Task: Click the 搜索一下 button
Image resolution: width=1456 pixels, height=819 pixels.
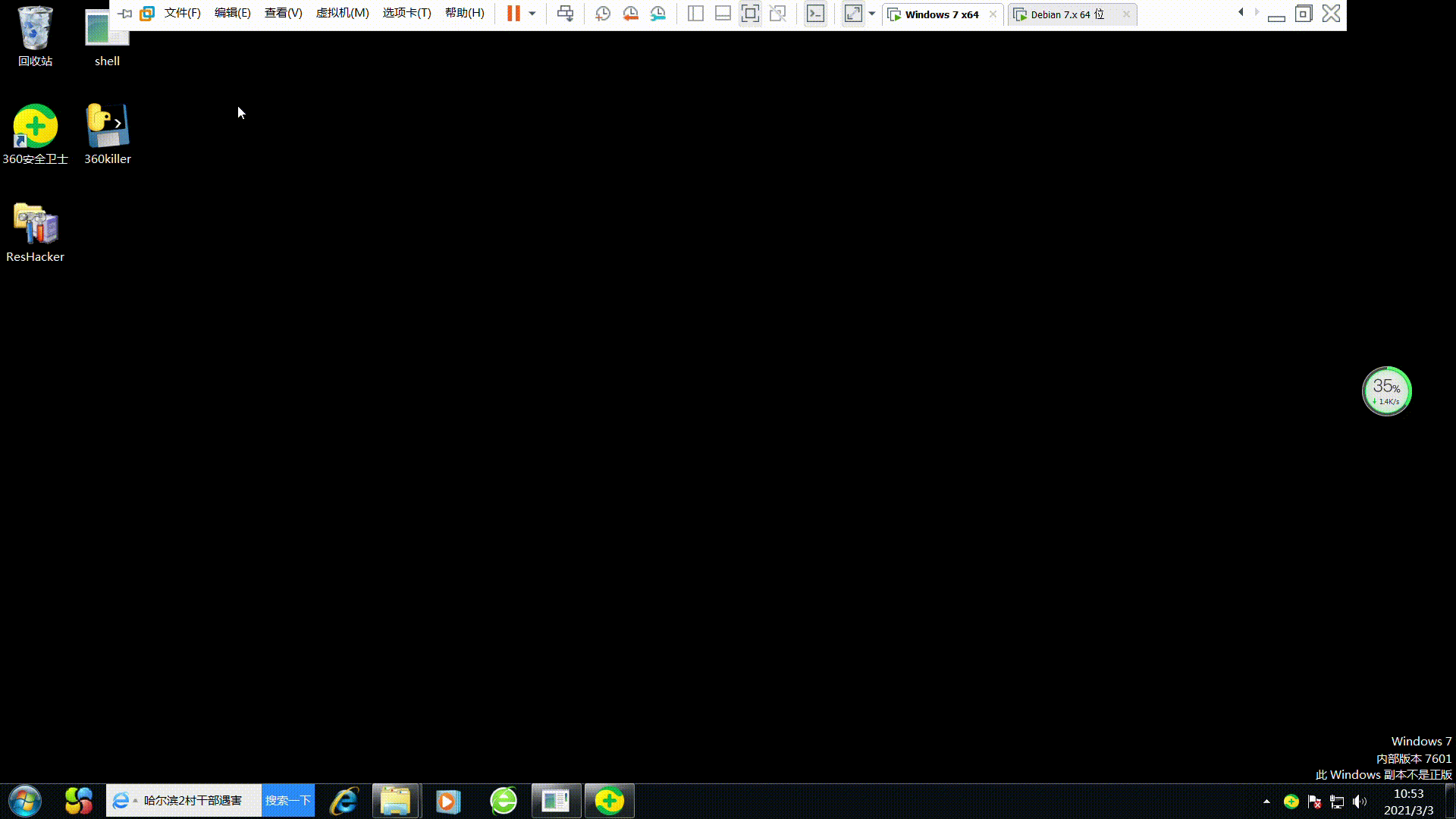Action: click(x=288, y=801)
